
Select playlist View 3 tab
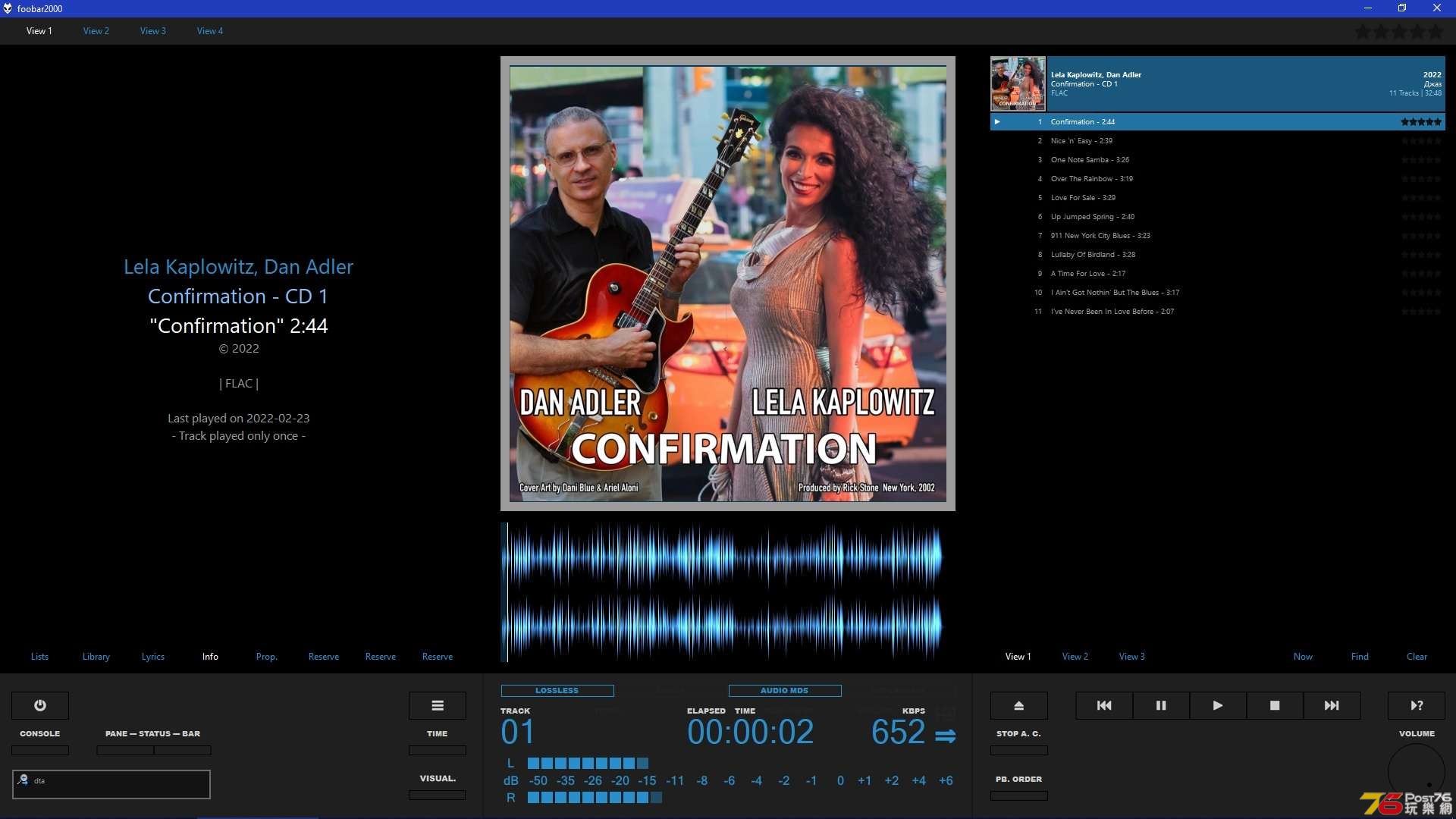[1132, 657]
